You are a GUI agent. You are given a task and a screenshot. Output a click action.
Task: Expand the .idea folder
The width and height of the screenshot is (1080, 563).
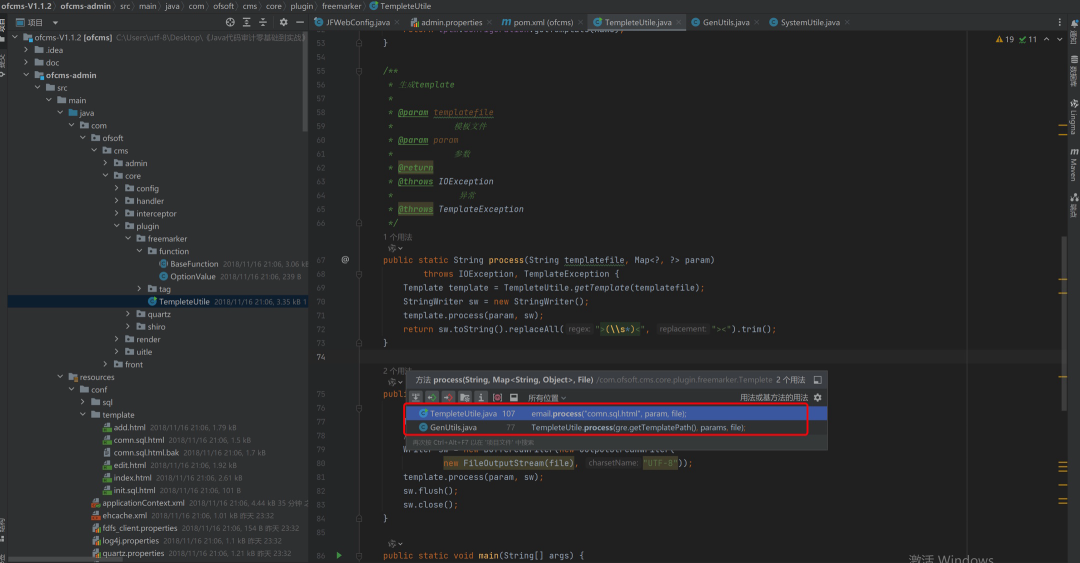tap(26, 50)
